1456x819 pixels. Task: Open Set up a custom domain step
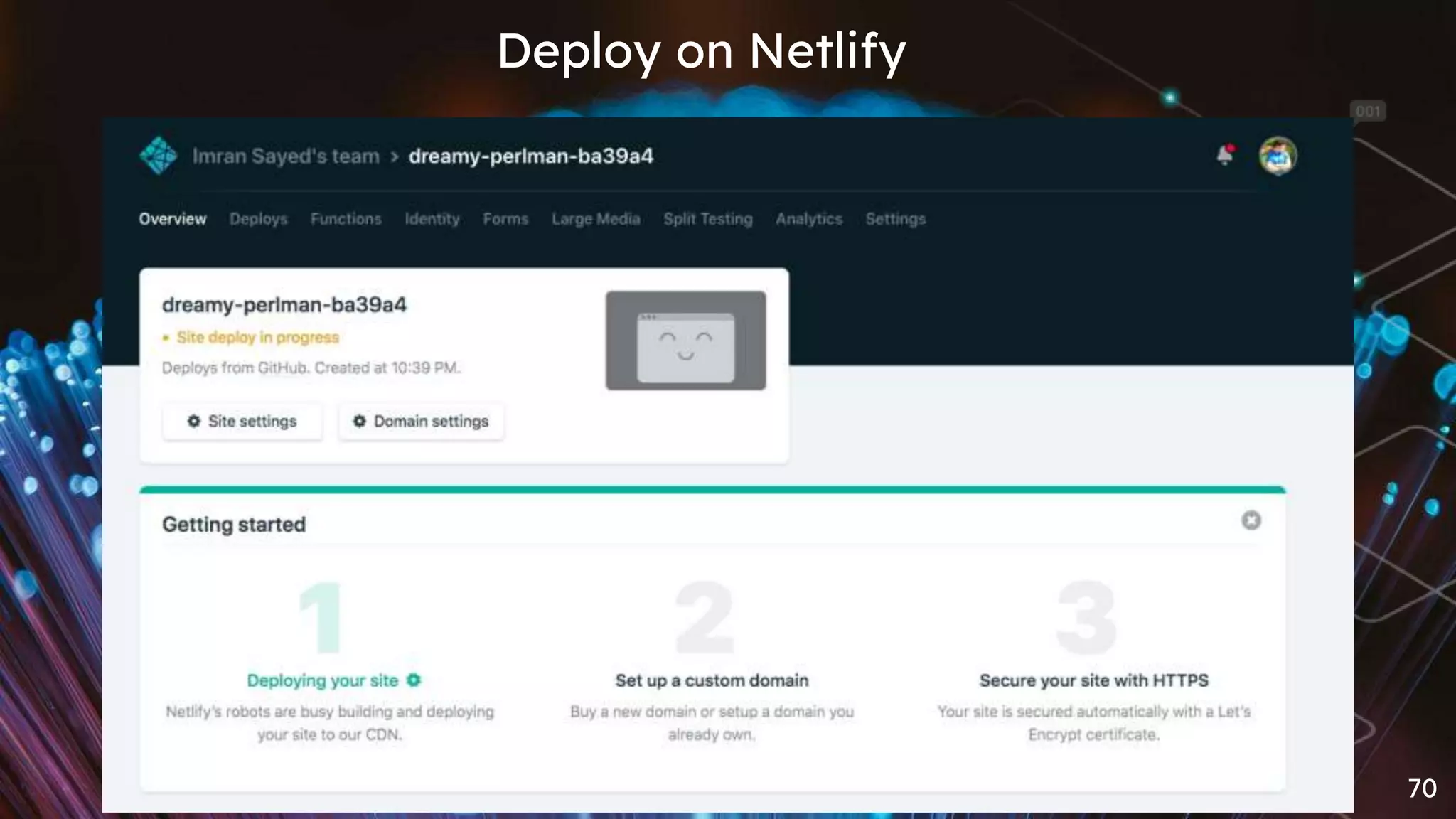click(x=712, y=680)
